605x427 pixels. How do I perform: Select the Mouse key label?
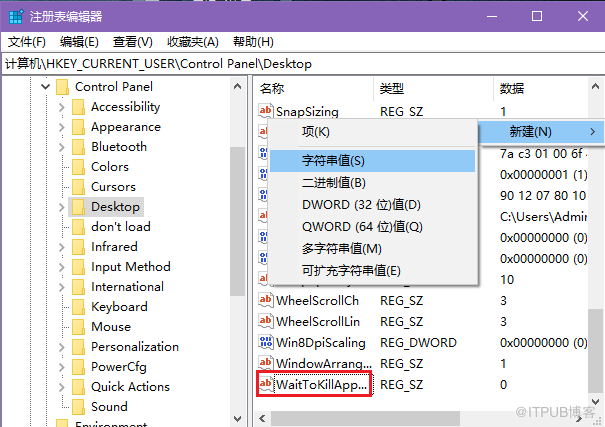point(111,327)
